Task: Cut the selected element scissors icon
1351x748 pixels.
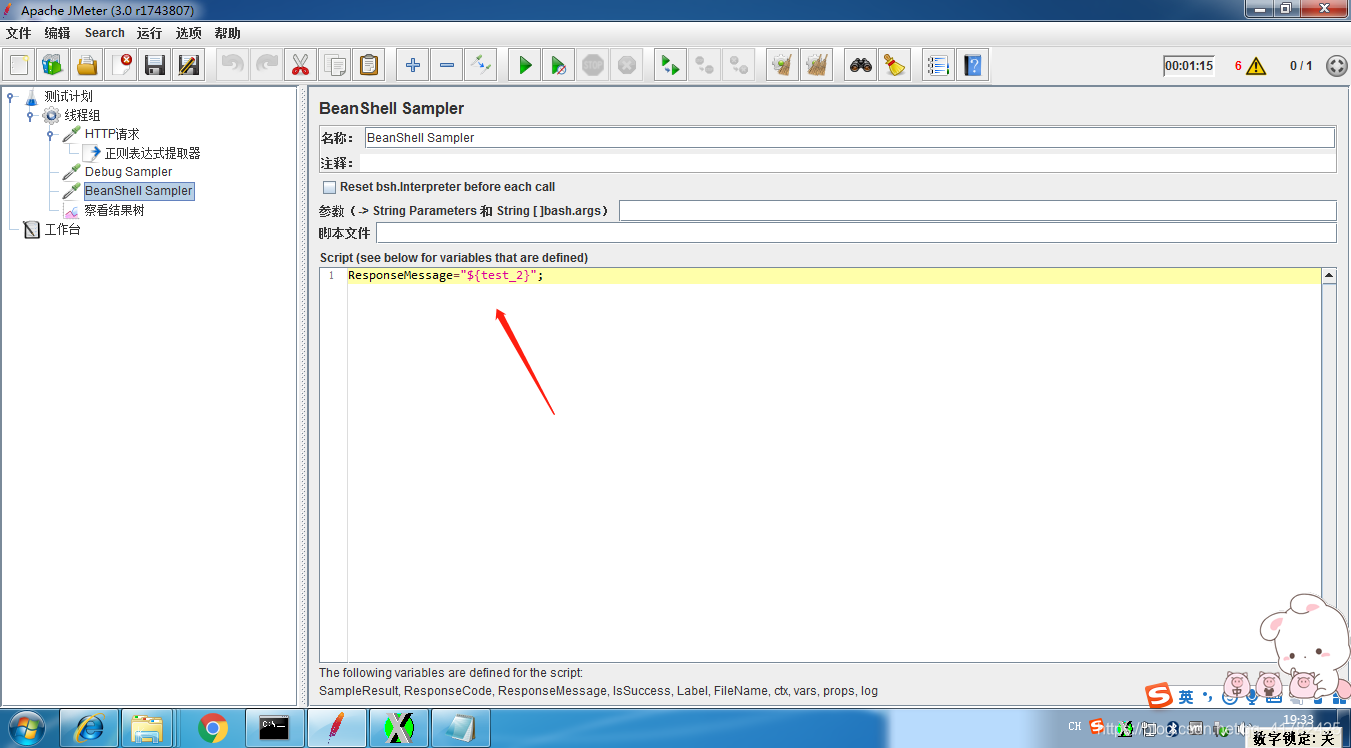Action: (x=300, y=66)
